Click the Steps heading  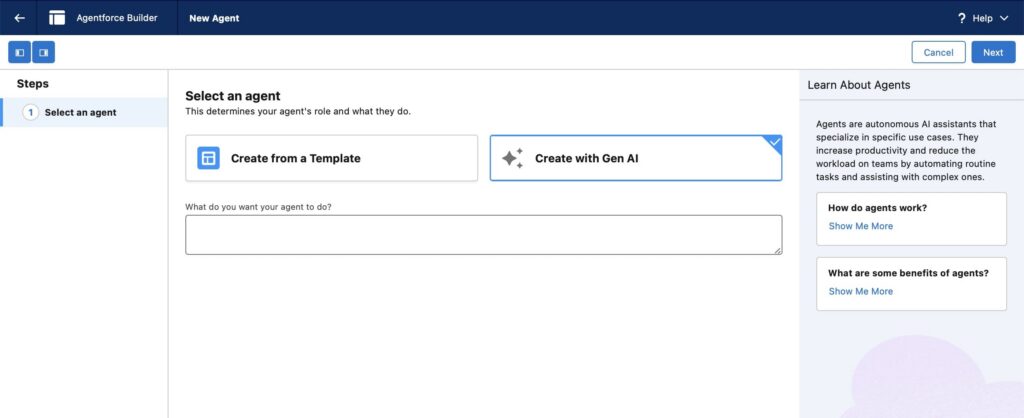(x=33, y=84)
